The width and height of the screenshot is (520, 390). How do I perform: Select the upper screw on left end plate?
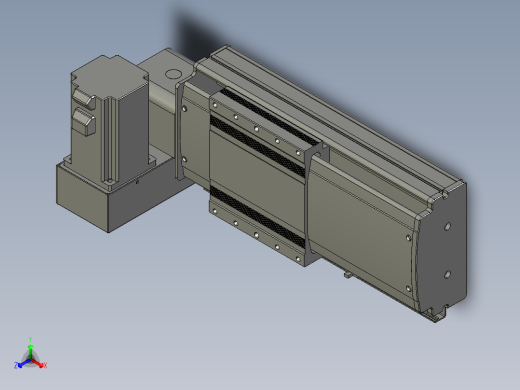point(184,109)
